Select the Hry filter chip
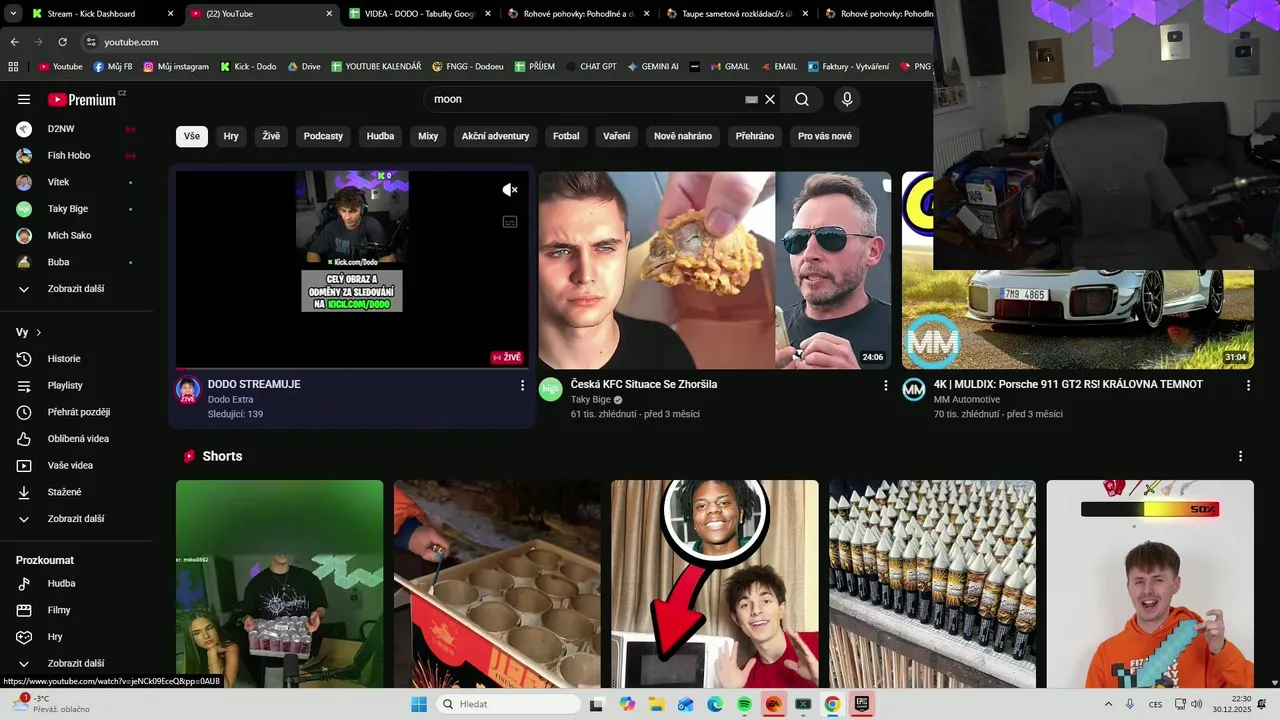This screenshot has width=1280, height=720. tap(231, 136)
